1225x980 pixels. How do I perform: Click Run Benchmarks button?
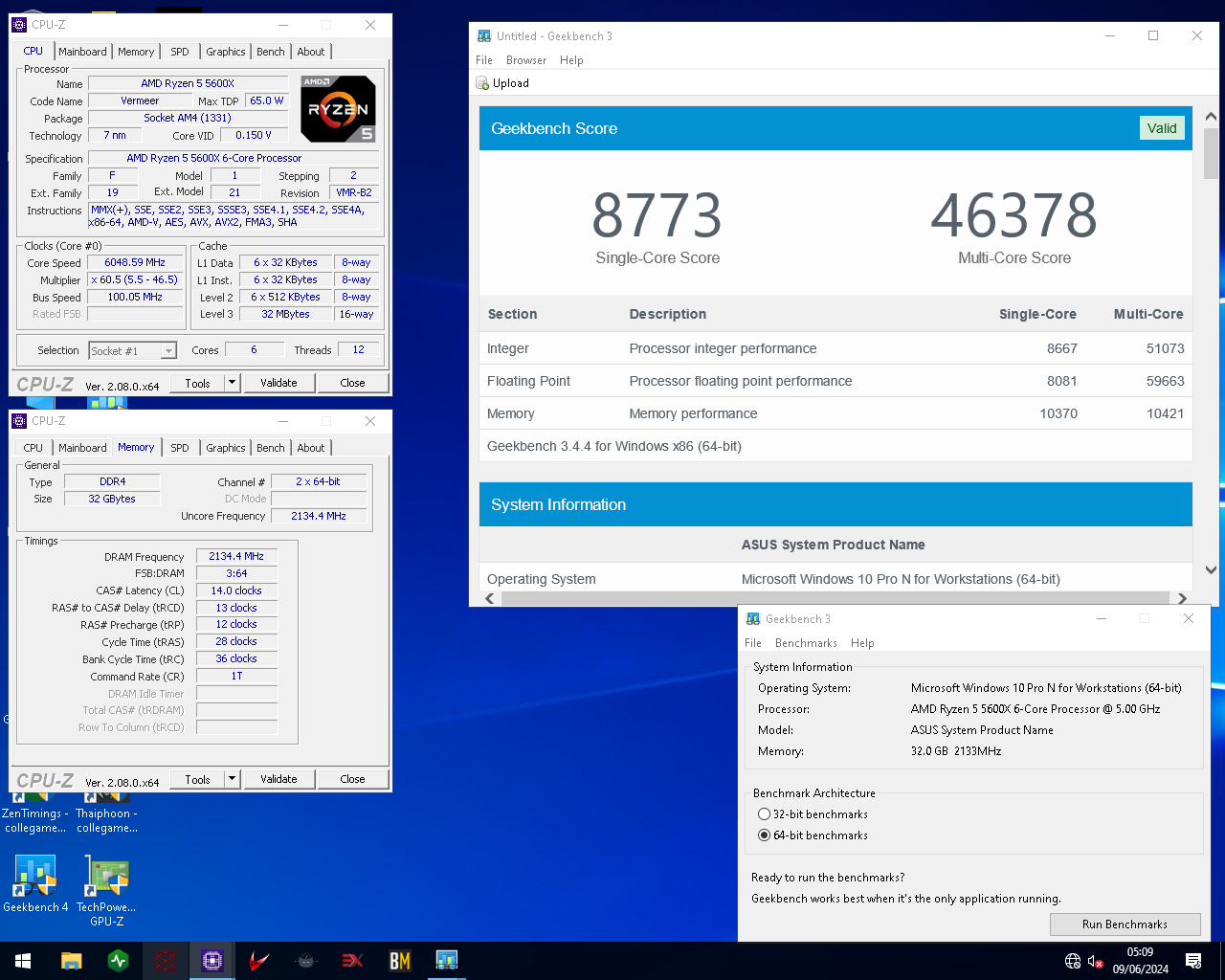tap(1125, 924)
